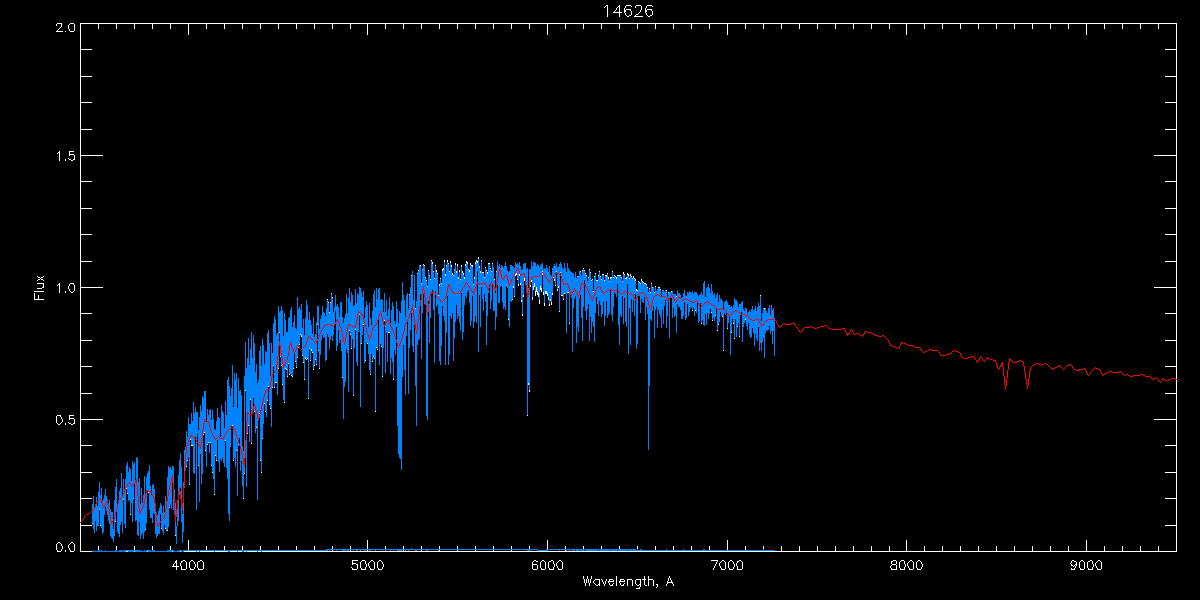1200x600 pixels.
Task: Click the 1.0 flux tick label
Action: tap(64, 288)
